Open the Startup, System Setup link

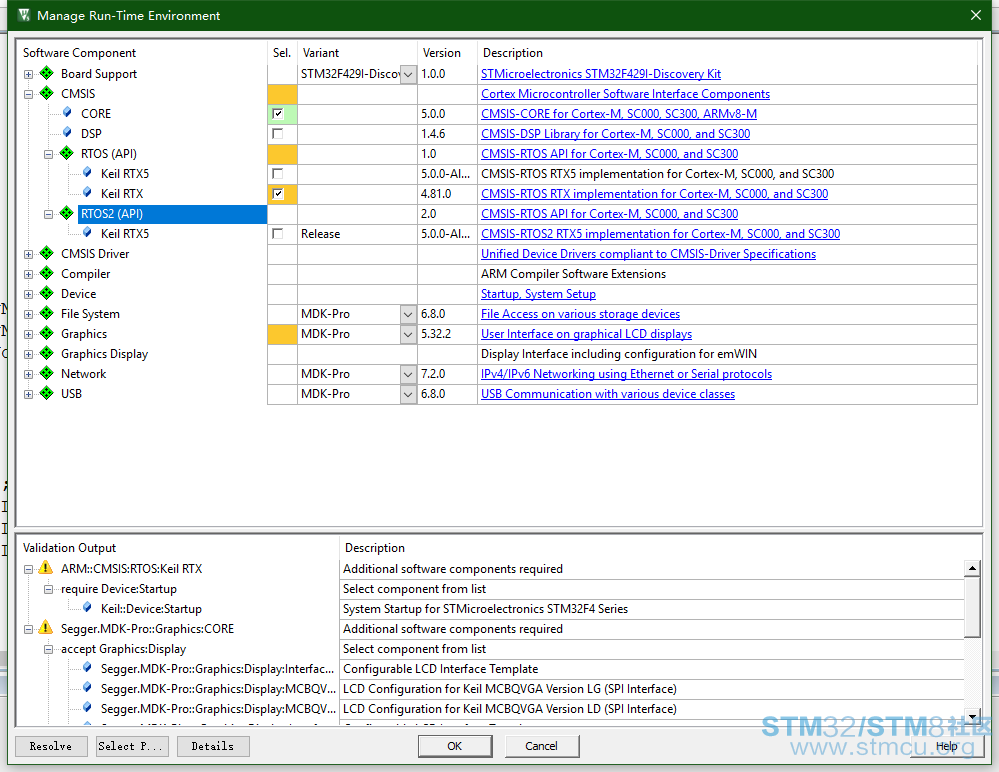(x=538, y=294)
